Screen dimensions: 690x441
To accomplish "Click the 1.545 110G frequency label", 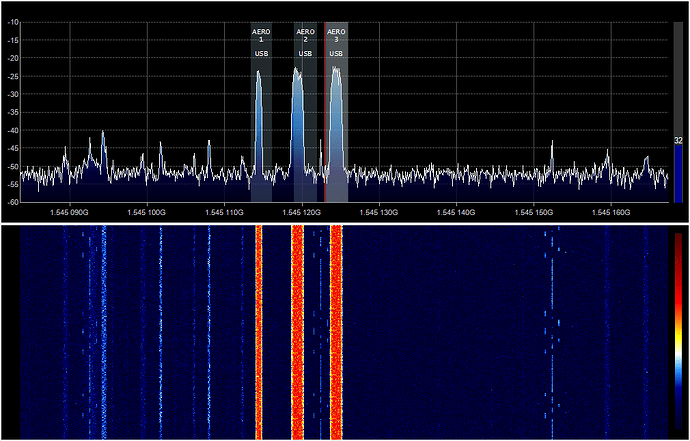I will tap(224, 213).
